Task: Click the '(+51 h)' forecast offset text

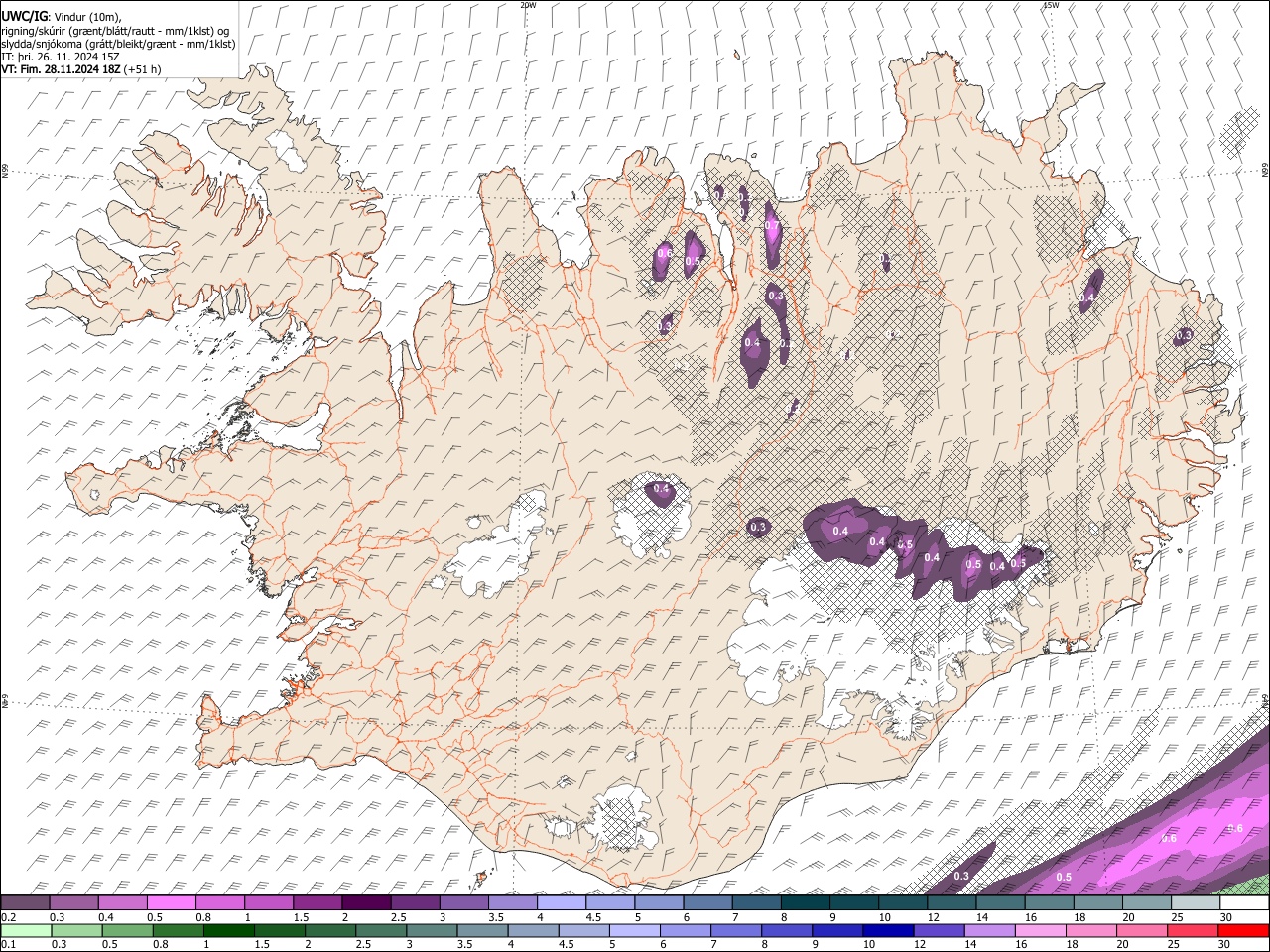Action: (x=142, y=69)
